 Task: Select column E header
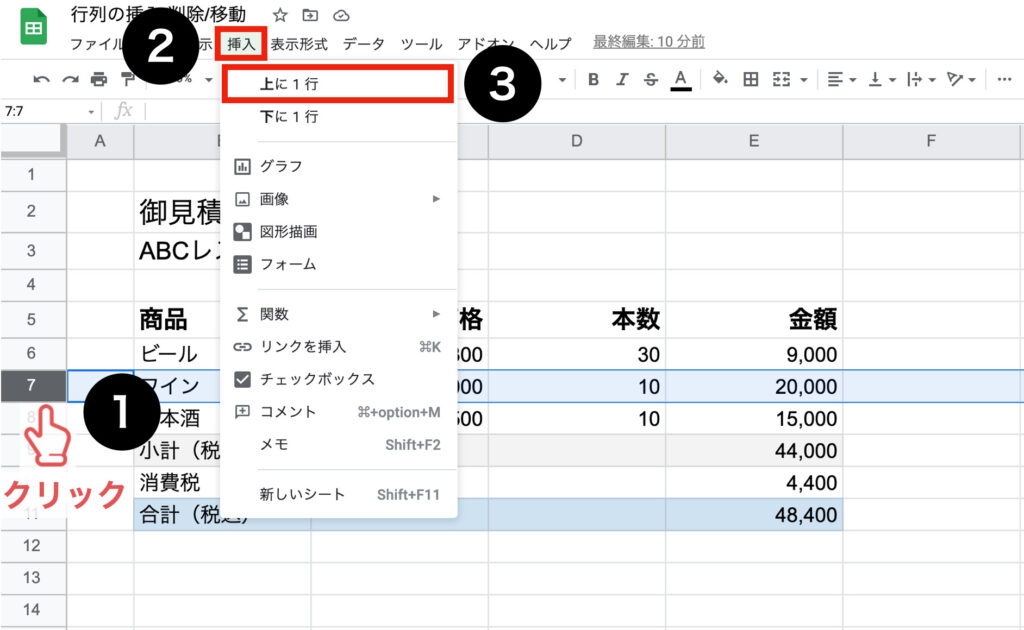tap(754, 142)
